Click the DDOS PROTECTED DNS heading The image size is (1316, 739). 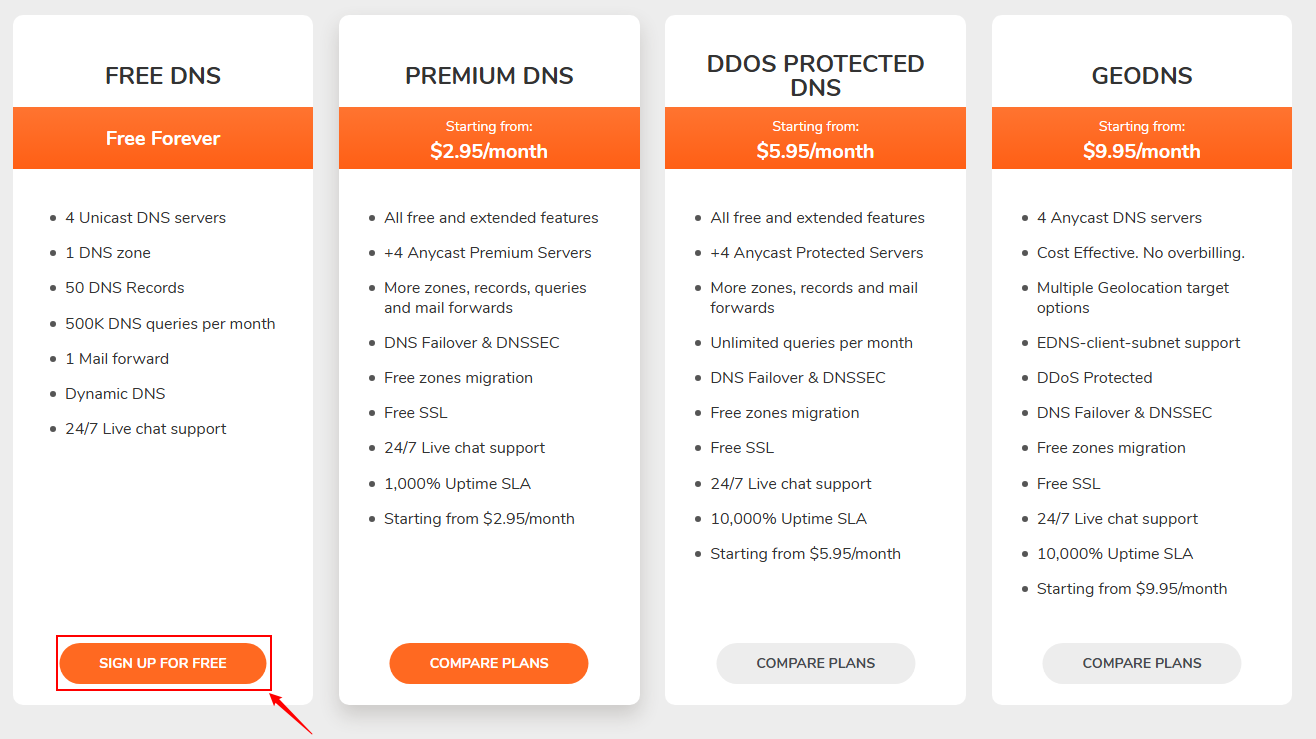815,76
